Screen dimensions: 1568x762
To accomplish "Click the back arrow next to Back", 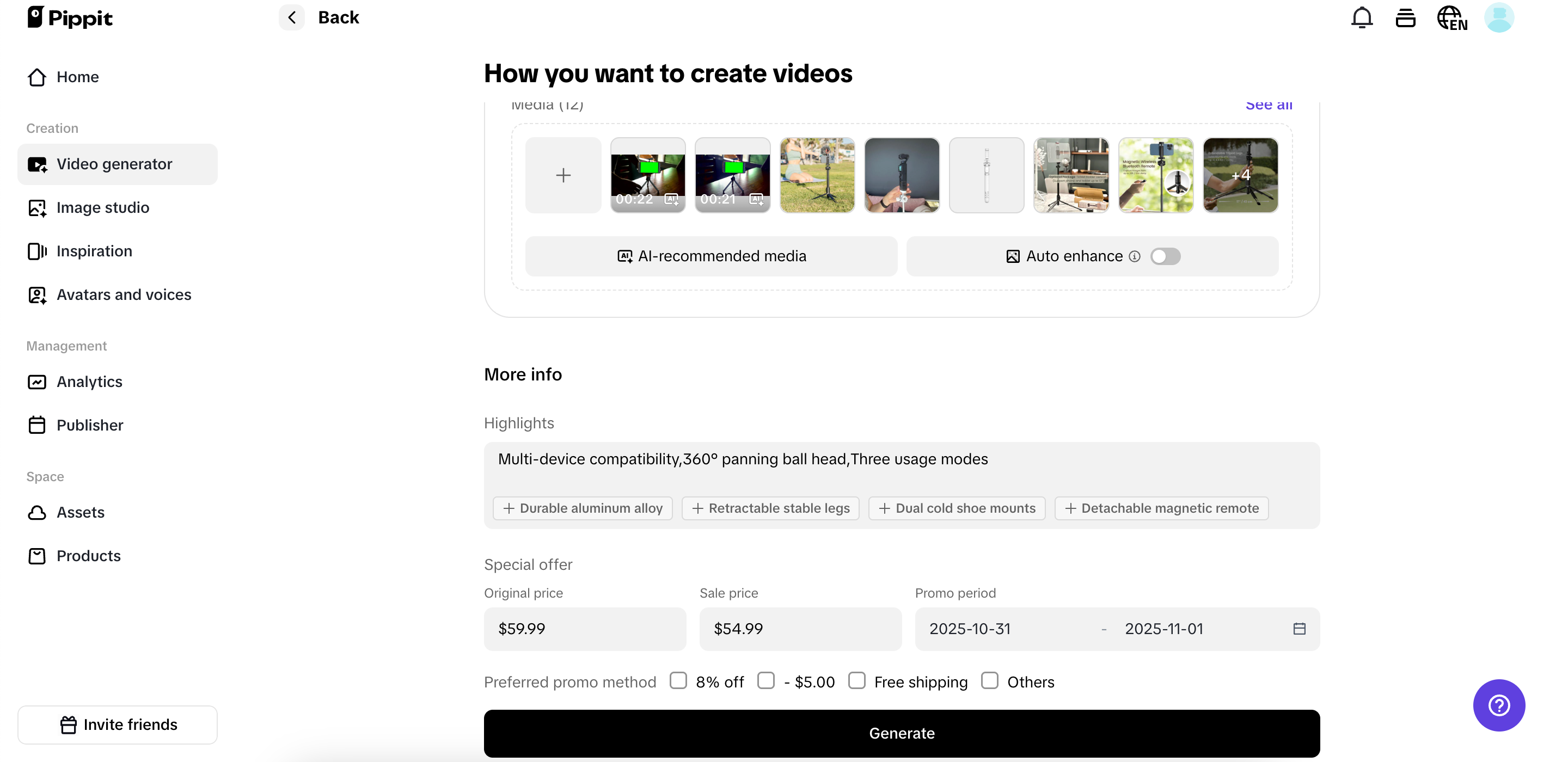I will [x=292, y=17].
